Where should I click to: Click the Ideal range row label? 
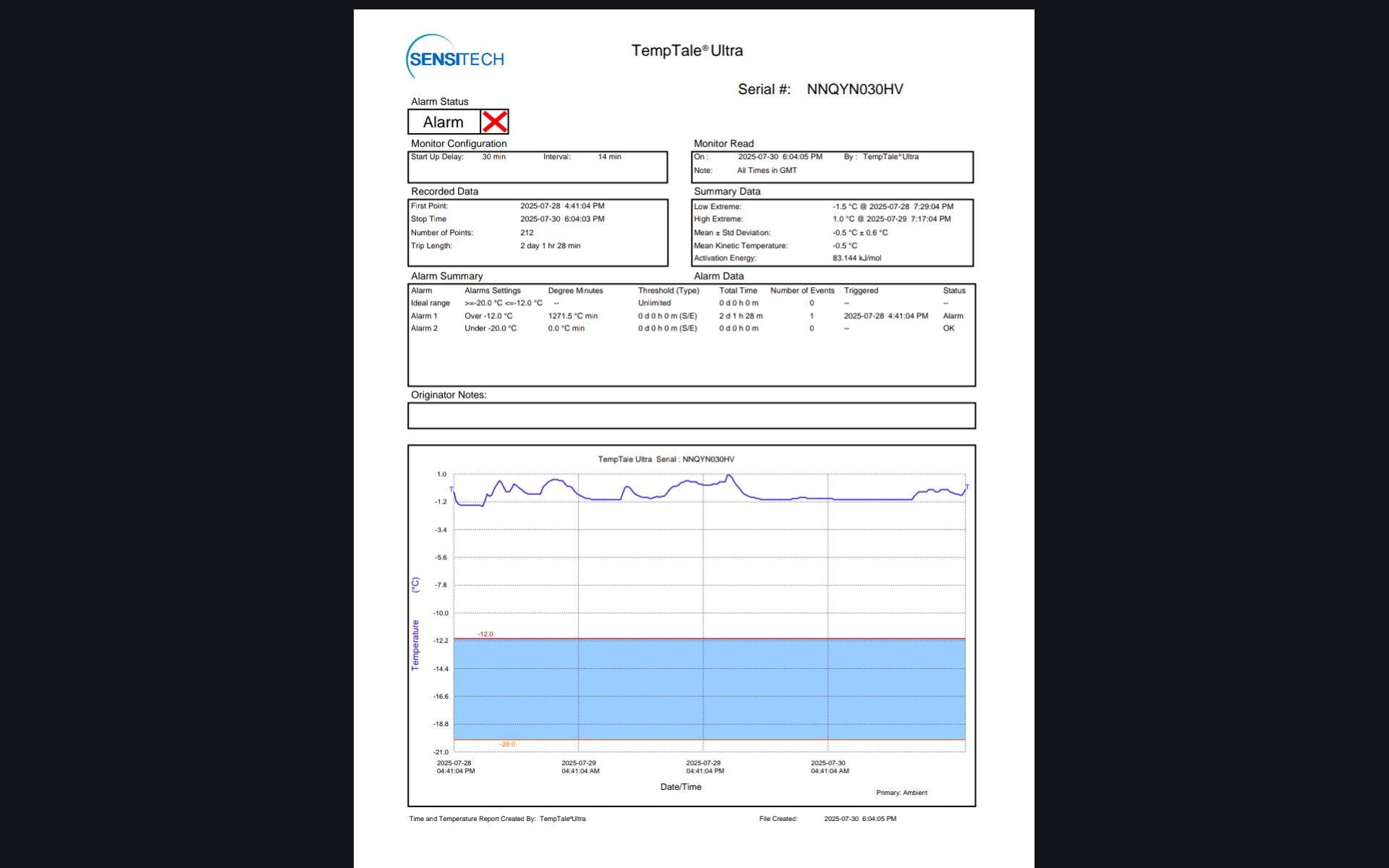(430, 303)
